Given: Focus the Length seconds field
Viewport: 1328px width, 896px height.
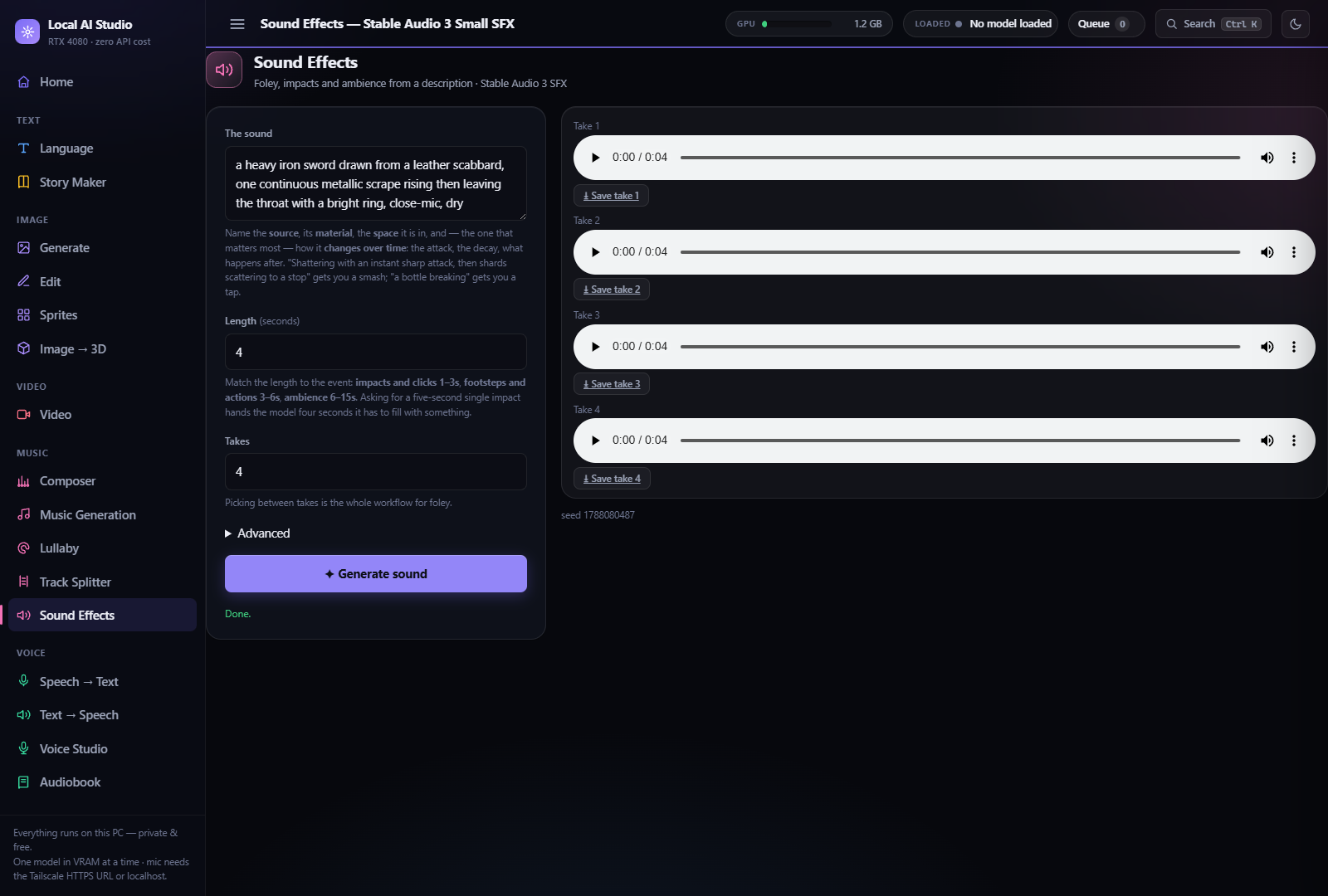Looking at the screenshot, I should 376,352.
